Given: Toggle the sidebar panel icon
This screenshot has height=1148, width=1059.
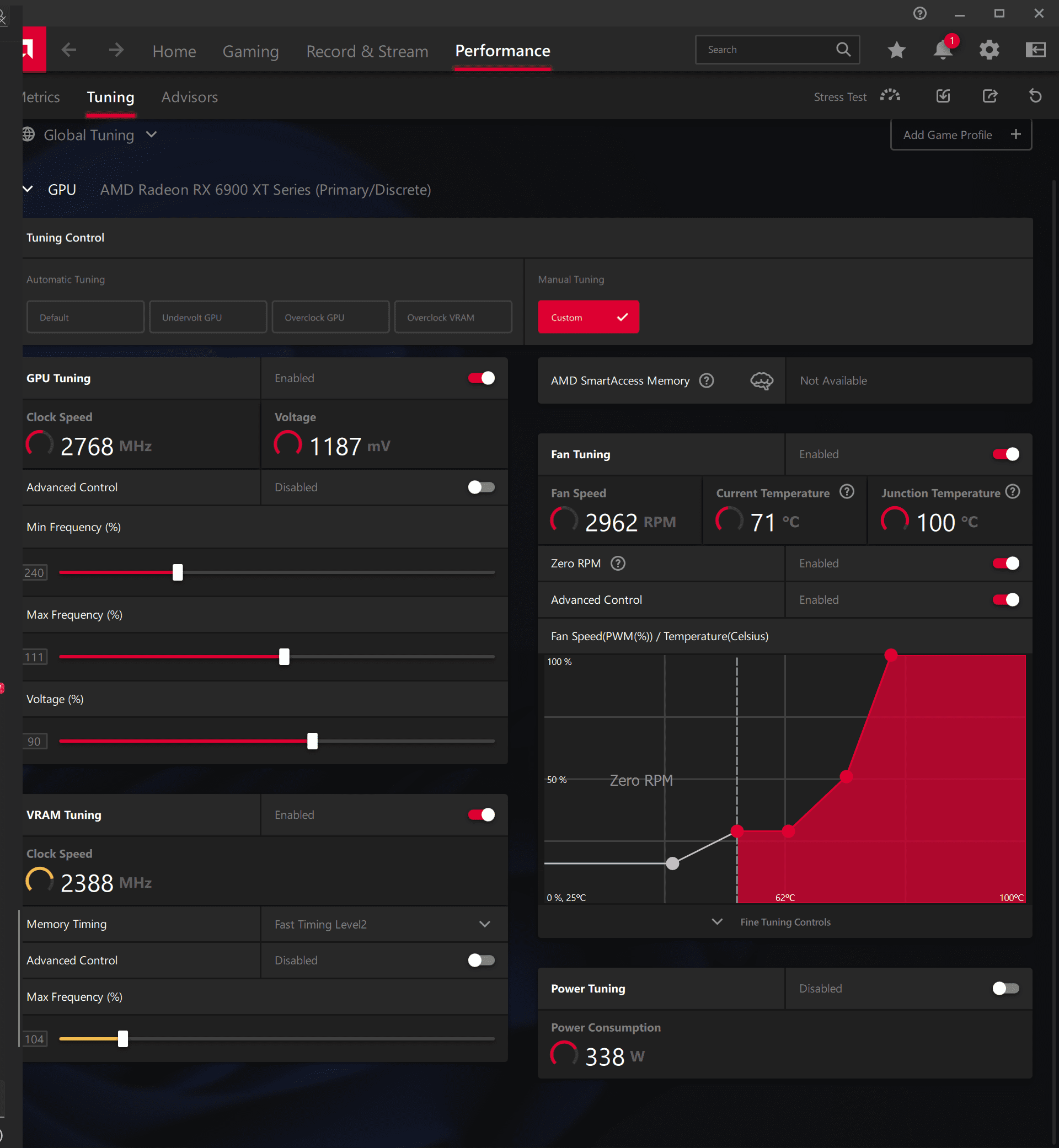Looking at the screenshot, I should click(1035, 50).
